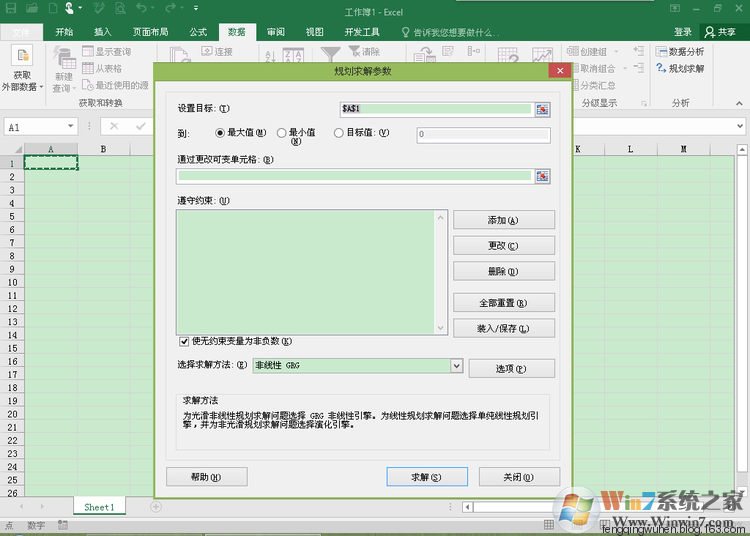Click the 求解 button
The image size is (750, 536).
click(x=427, y=477)
